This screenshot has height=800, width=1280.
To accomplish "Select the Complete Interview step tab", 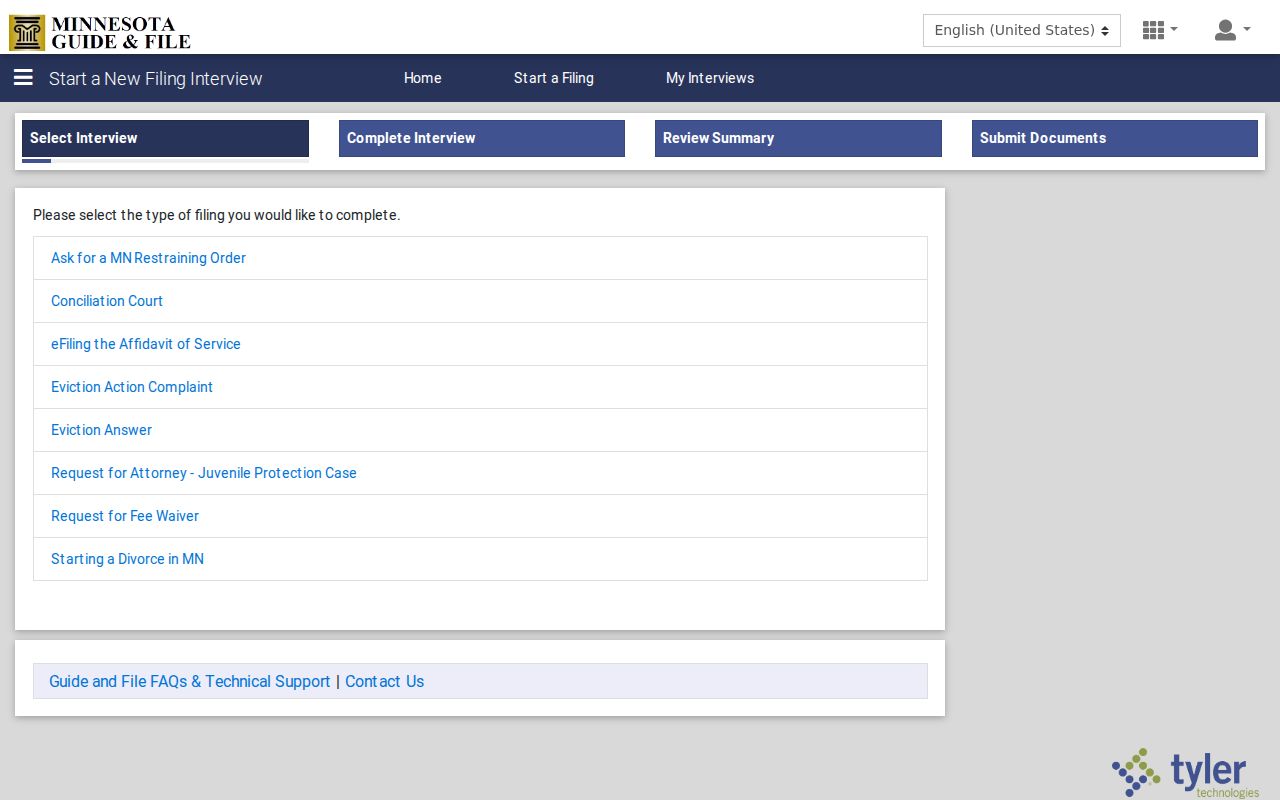I will [x=482, y=138].
